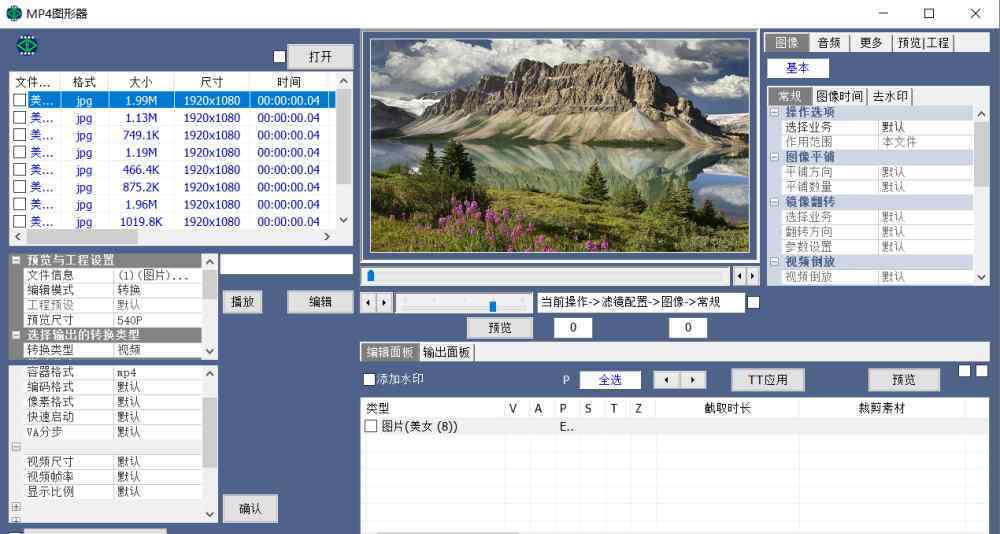Click the 预览 button beside TT应用

(x=904, y=380)
